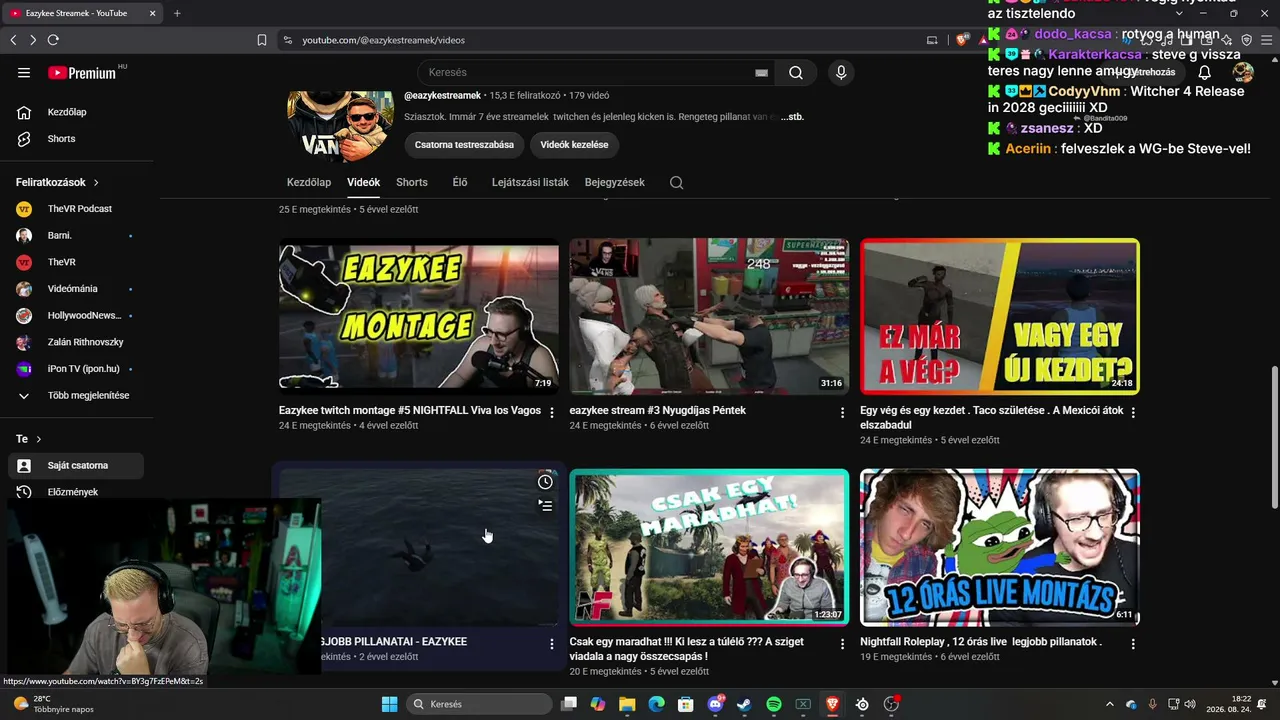Click the browser address bar
The height and width of the screenshot is (720, 1280).
pyautogui.click(x=610, y=40)
